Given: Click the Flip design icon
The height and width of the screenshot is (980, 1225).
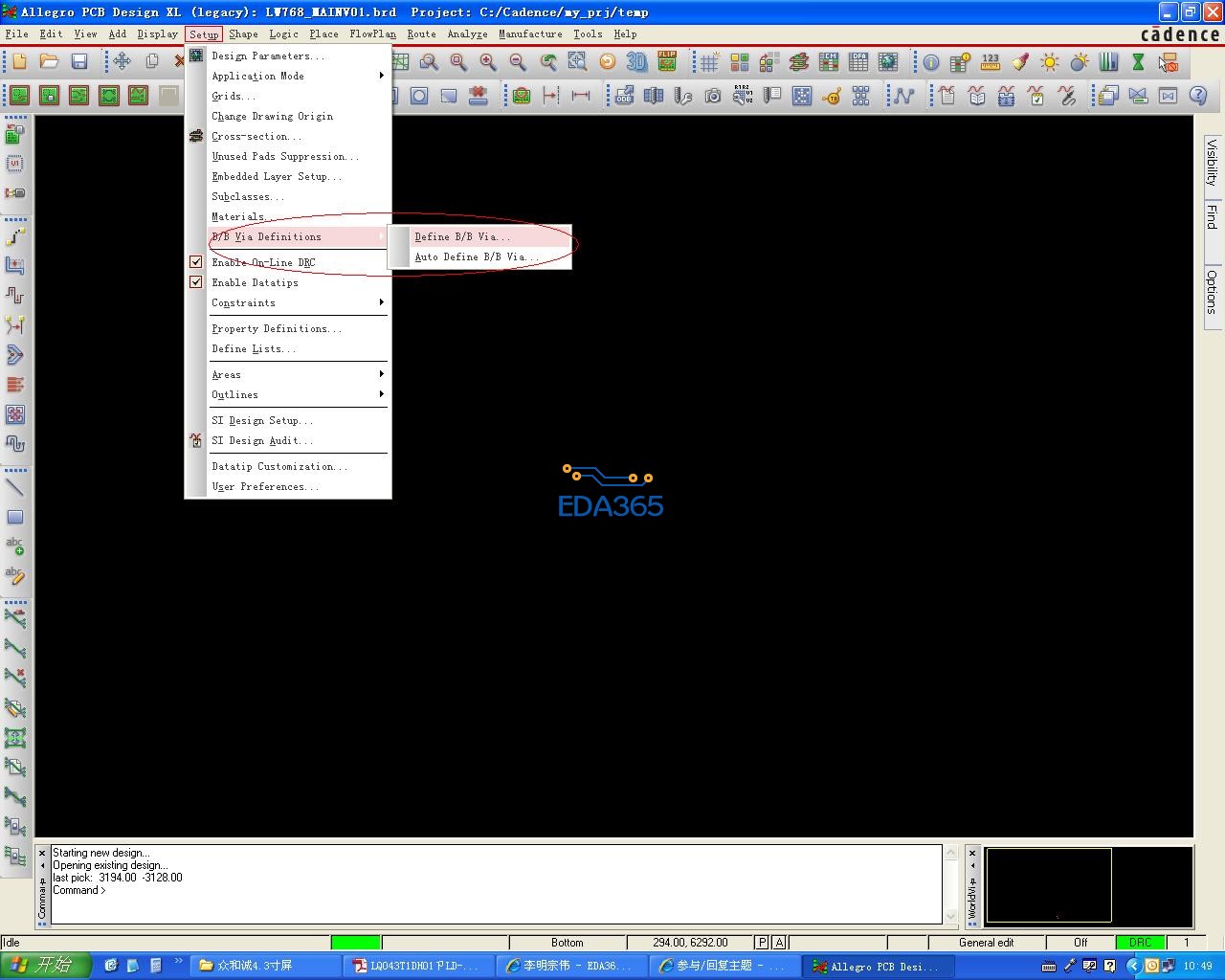Looking at the screenshot, I should coord(666,62).
